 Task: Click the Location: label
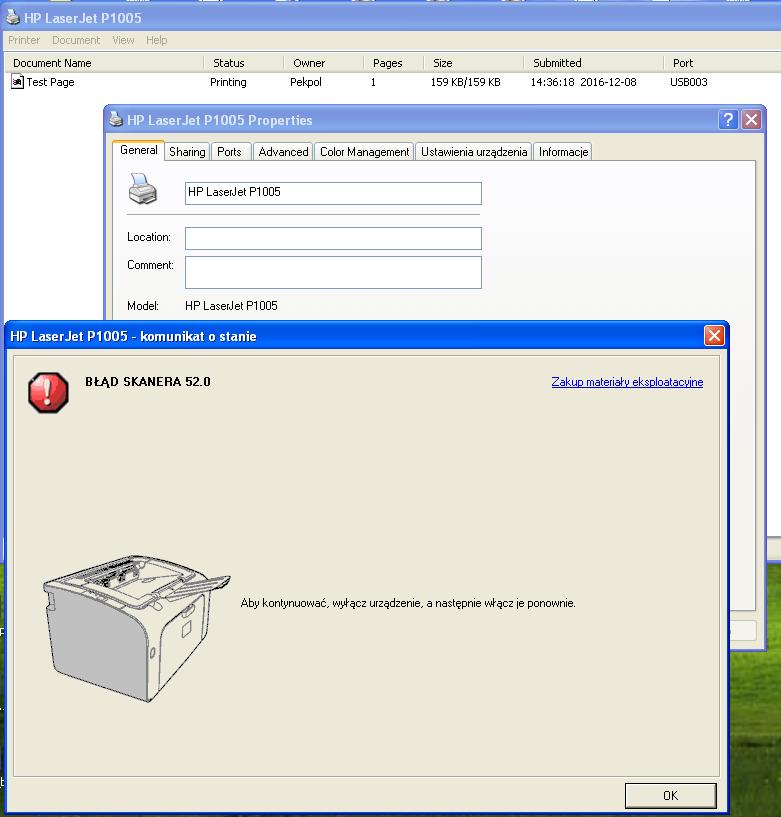(x=149, y=237)
